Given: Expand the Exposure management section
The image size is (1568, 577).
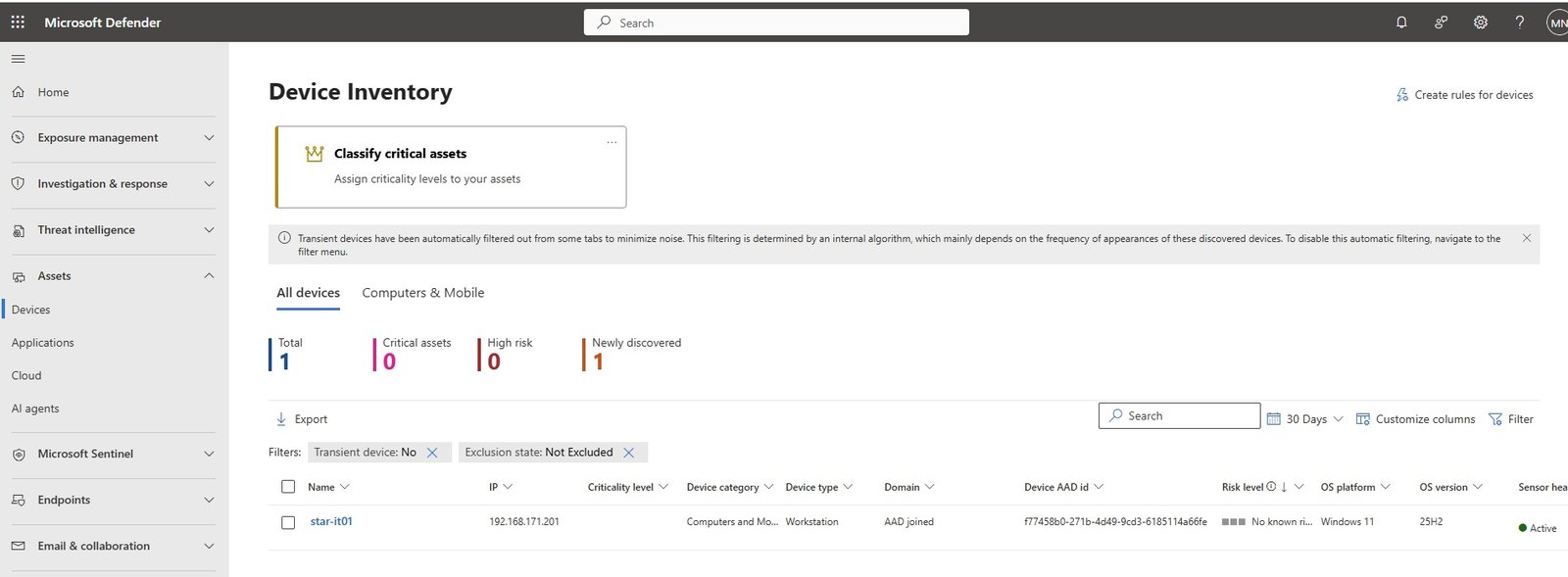Looking at the screenshot, I should point(209,138).
